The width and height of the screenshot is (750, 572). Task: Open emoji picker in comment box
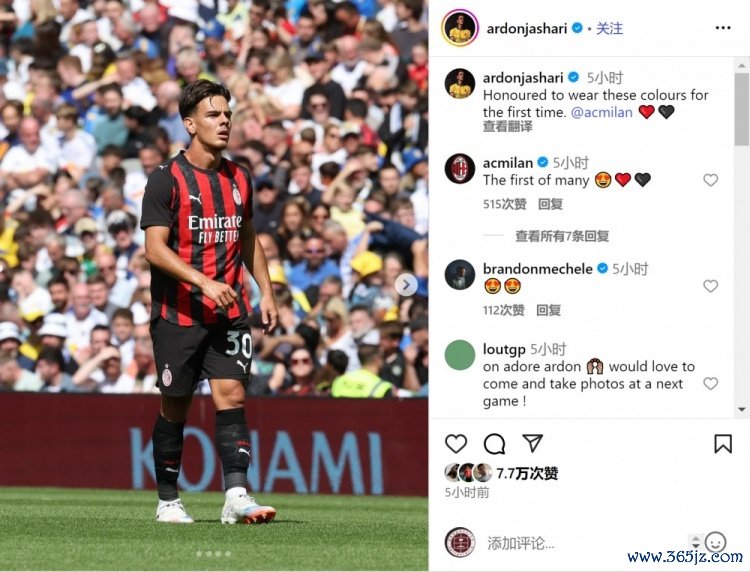(715, 542)
